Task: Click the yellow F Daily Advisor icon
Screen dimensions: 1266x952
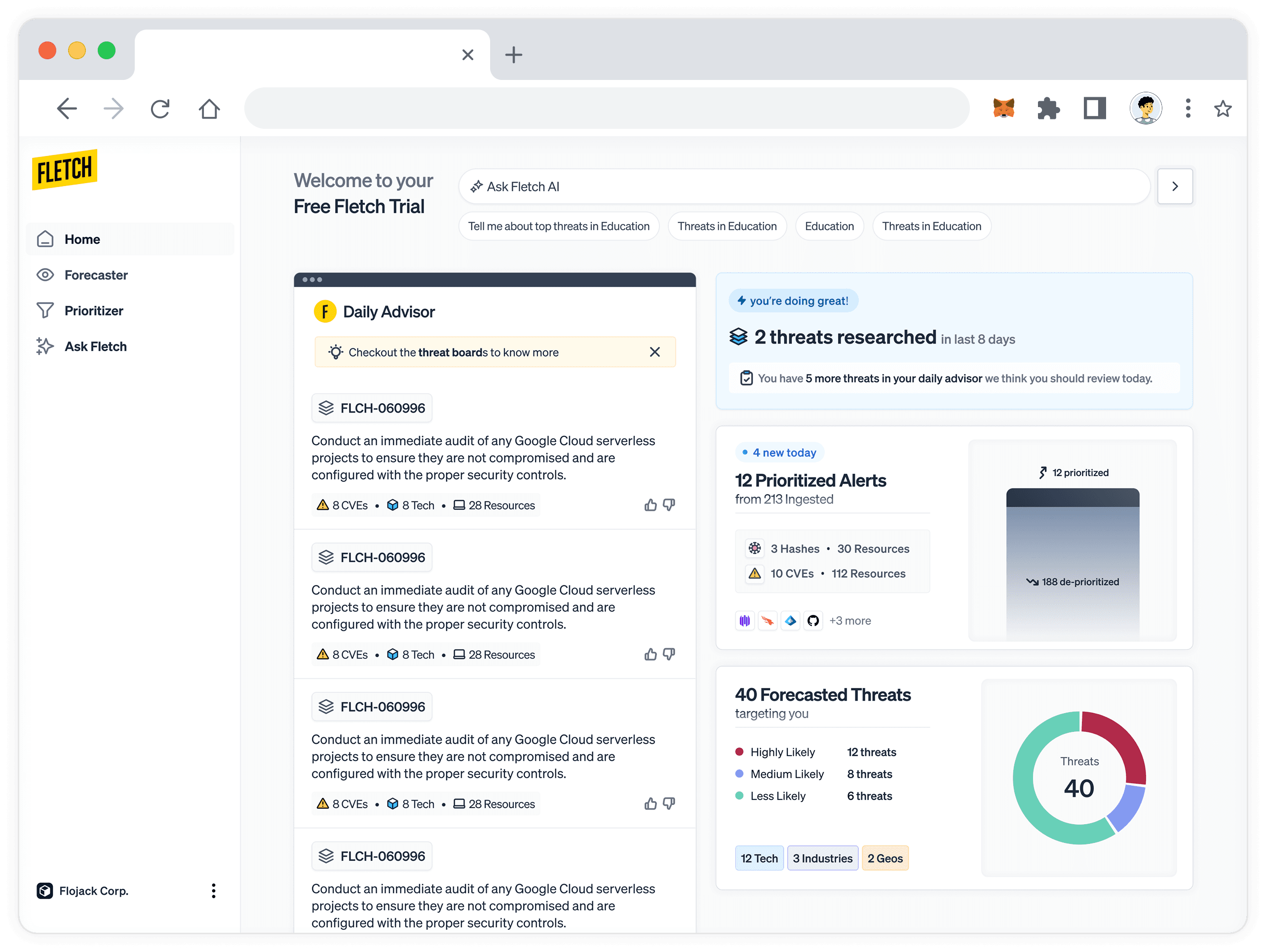Action: (325, 312)
